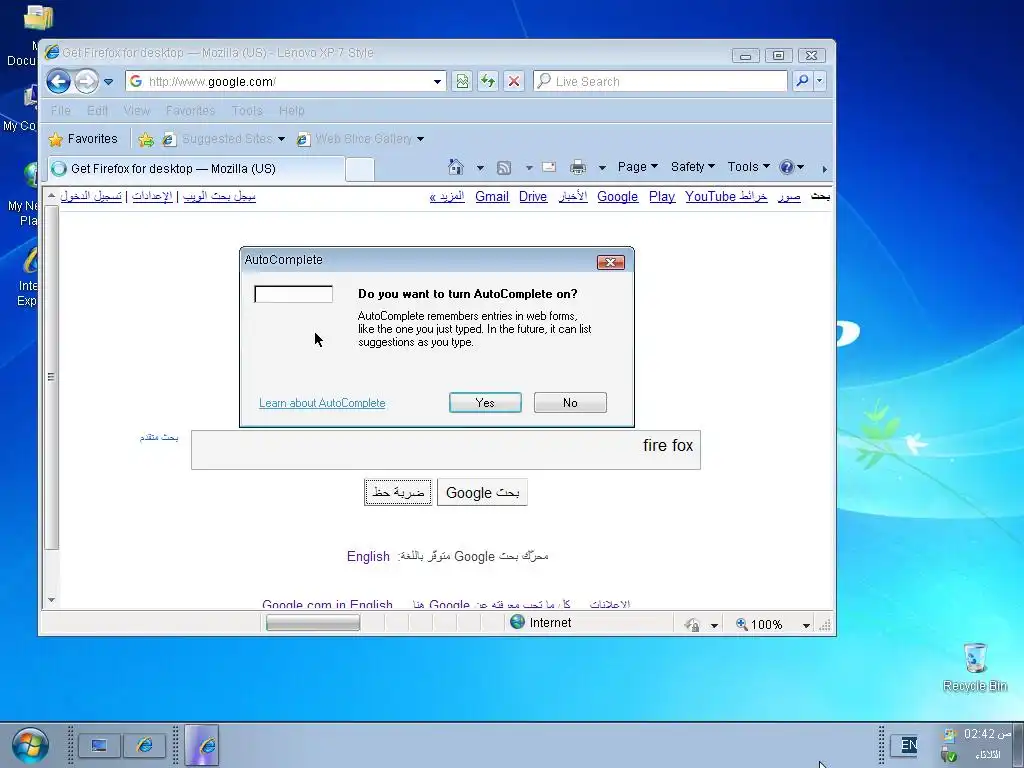
Task: Open the Recycle Bin desktop icon
Action: (x=975, y=667)
